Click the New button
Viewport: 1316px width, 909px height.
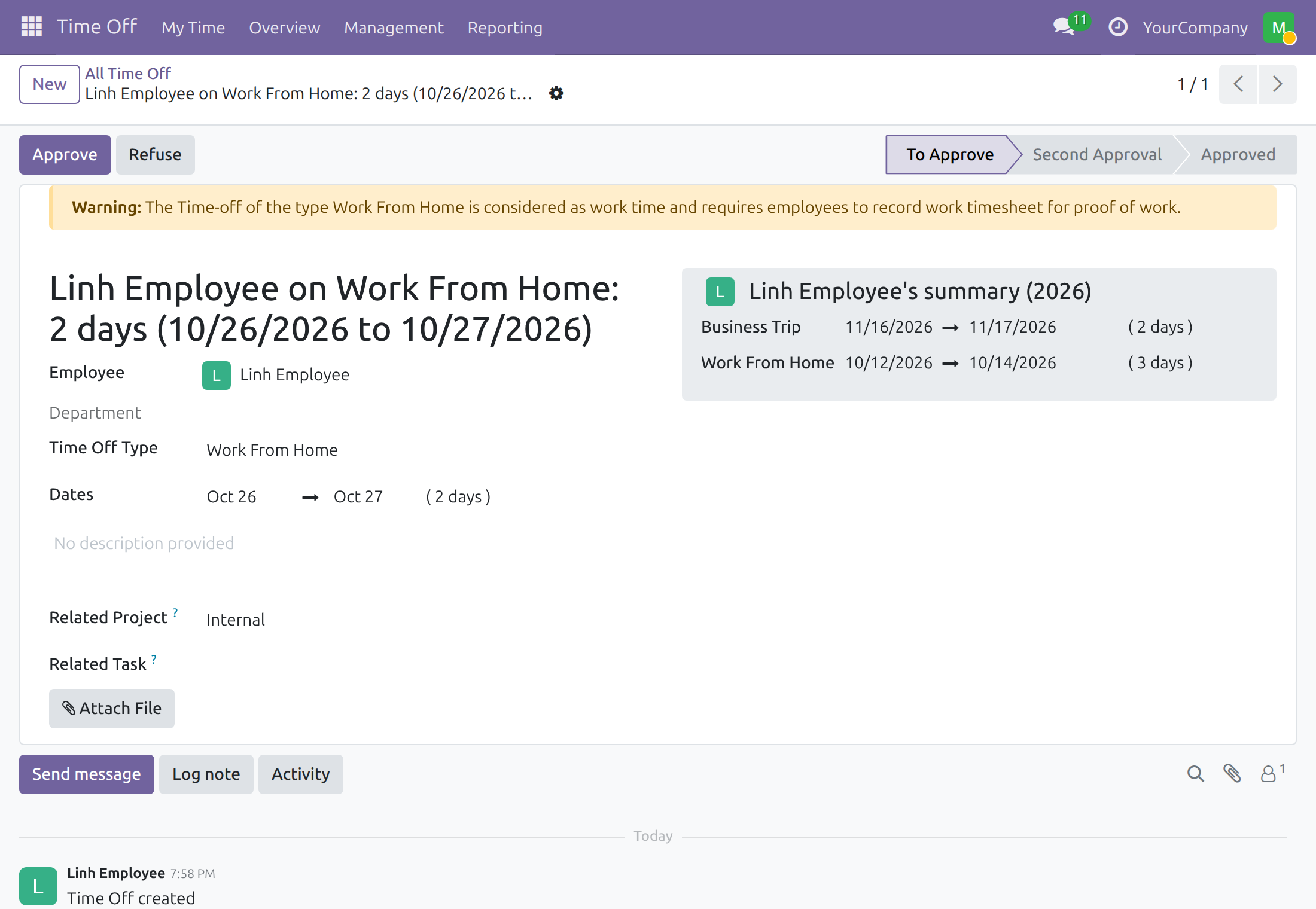click(50, 84)
